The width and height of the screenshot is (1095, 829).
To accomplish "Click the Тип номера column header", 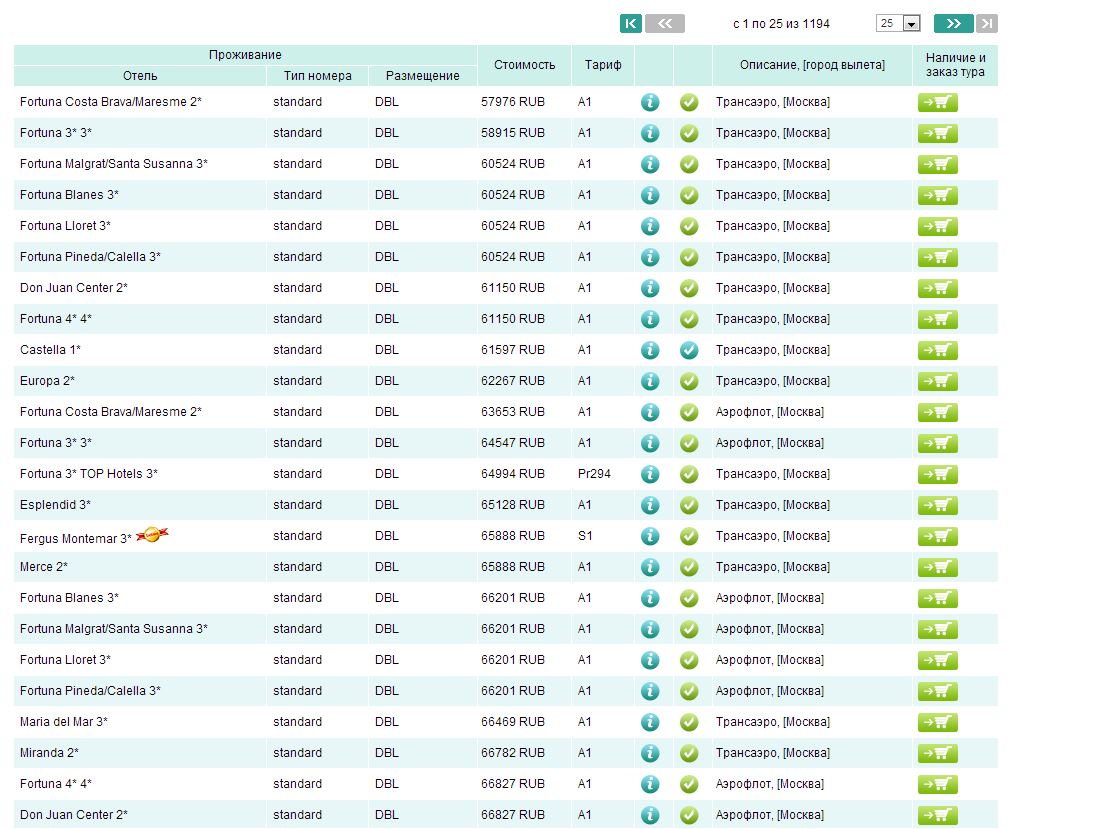I will pyautogui.click(x=318, y=75).
